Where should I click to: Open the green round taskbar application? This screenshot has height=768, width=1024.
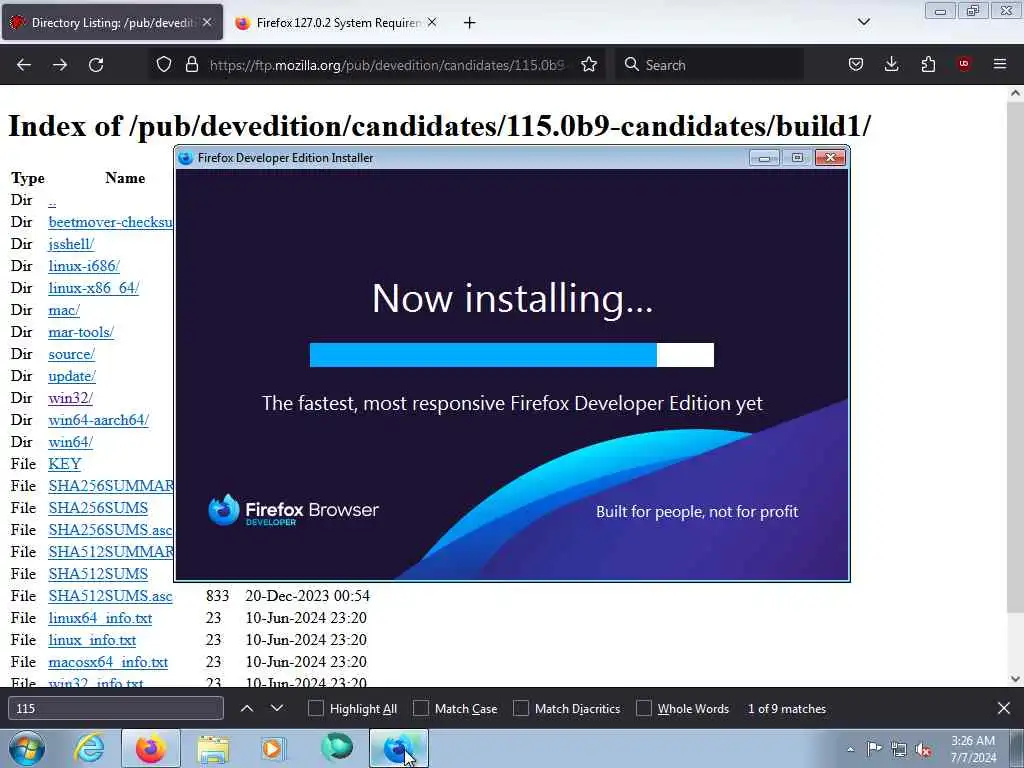(337, 747)
